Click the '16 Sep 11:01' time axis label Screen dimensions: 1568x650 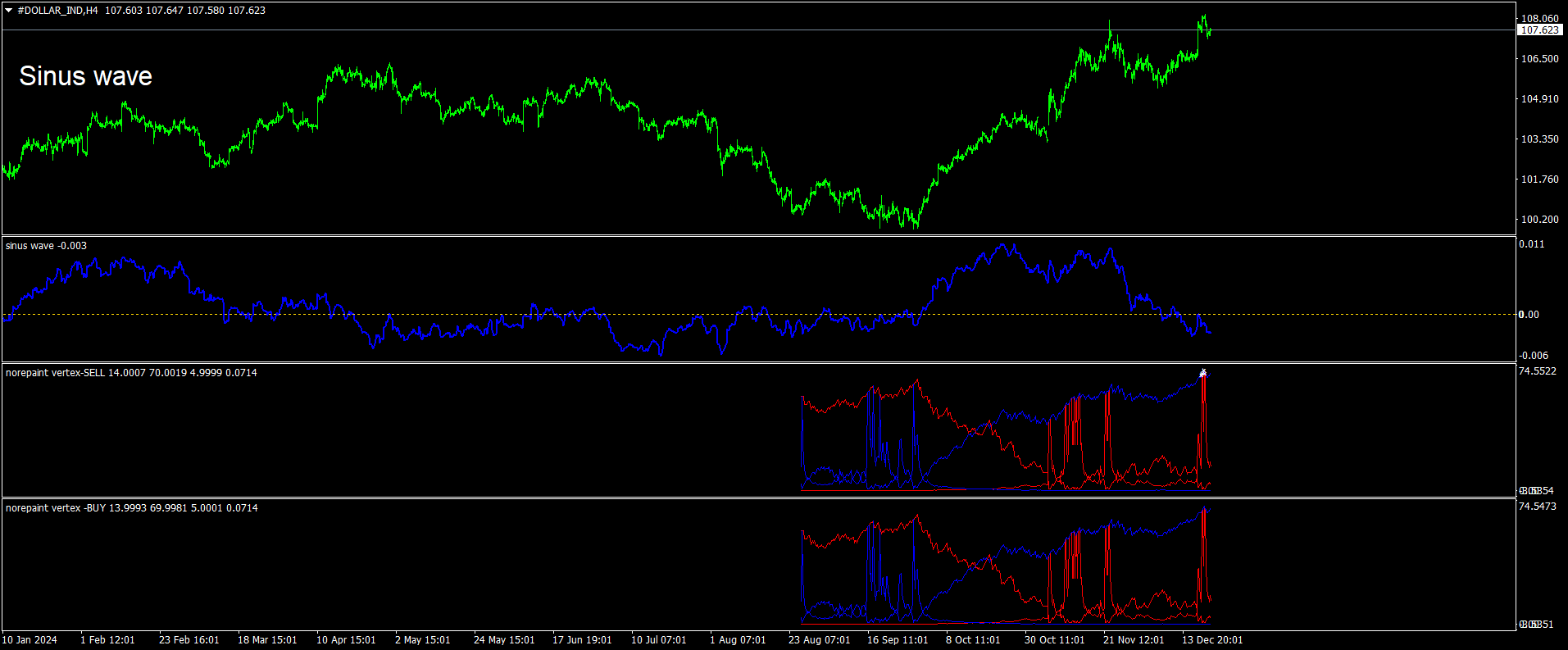898,640
